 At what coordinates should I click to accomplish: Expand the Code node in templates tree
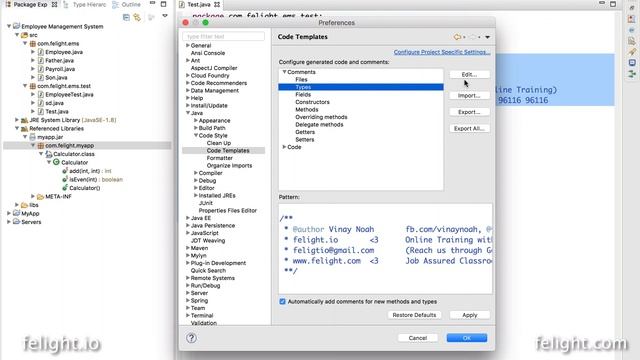[284, 147]
